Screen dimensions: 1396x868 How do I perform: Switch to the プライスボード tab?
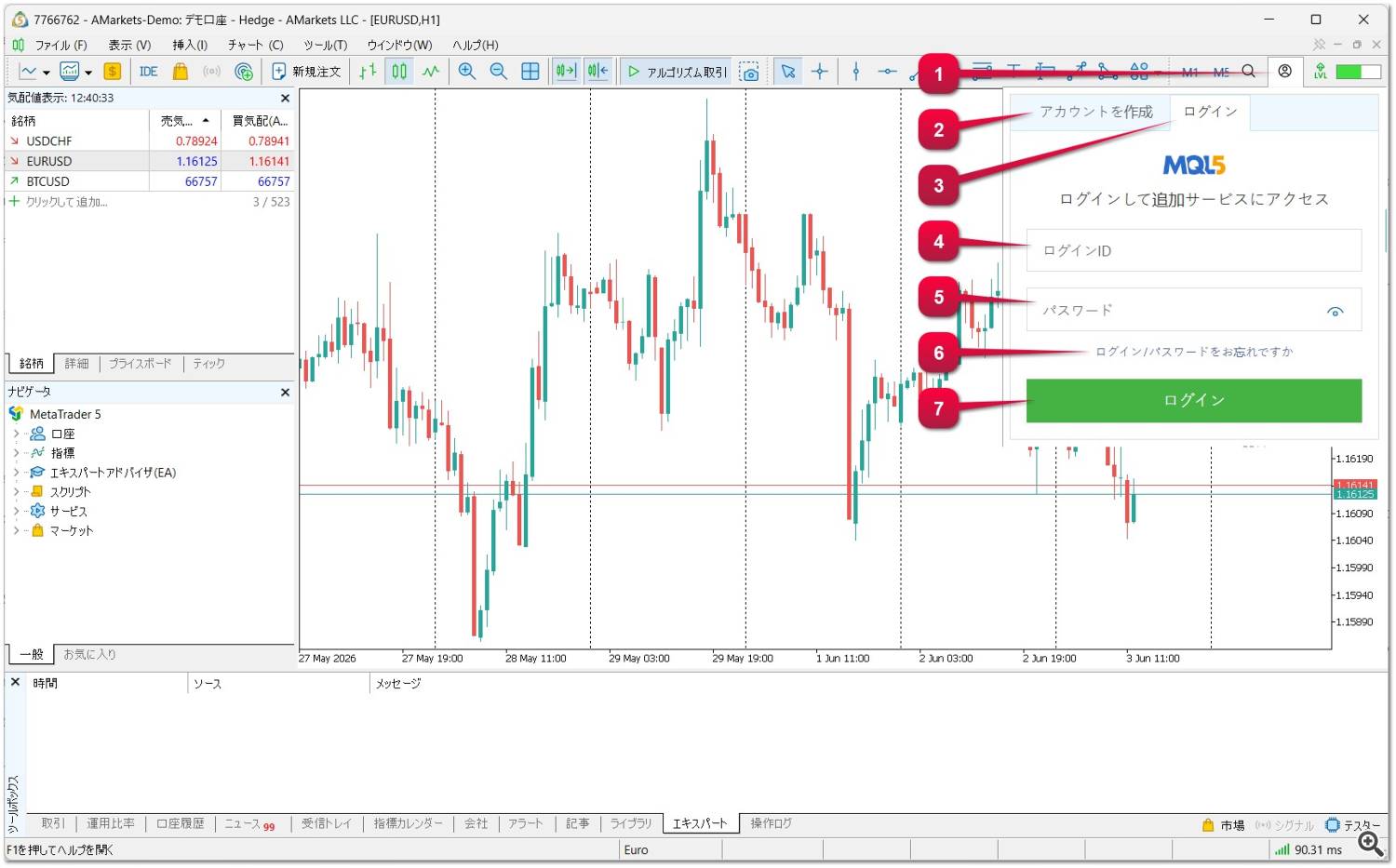[x=141, y=364]
